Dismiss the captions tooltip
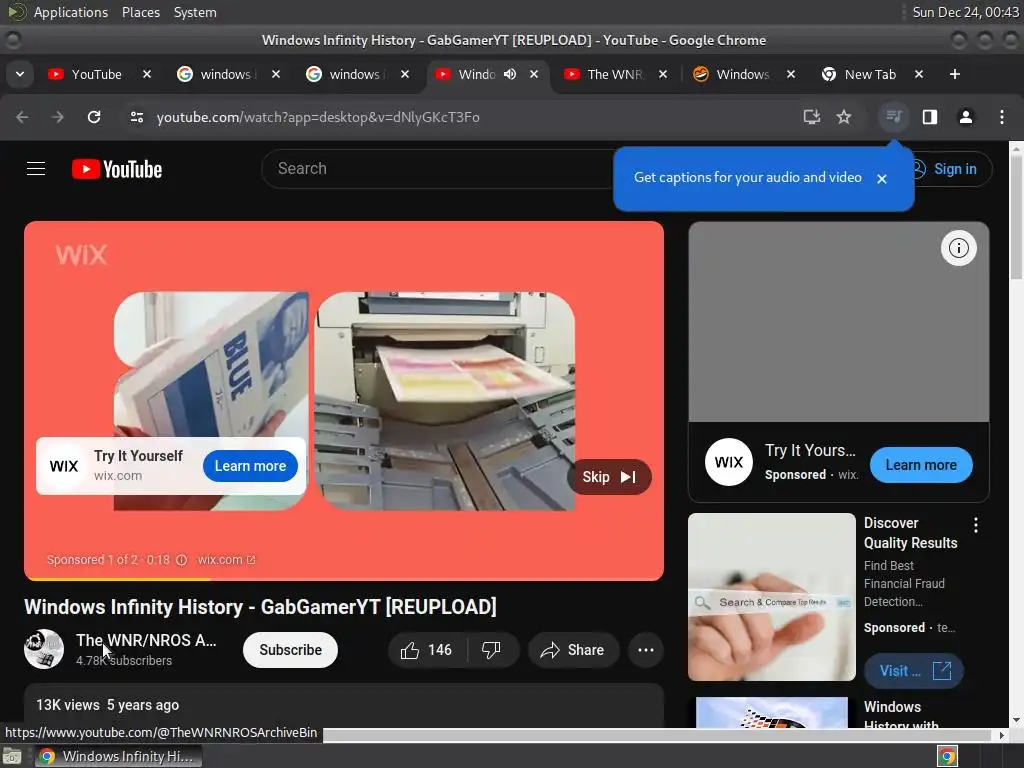1024x768 pixels. pos(882,178)
